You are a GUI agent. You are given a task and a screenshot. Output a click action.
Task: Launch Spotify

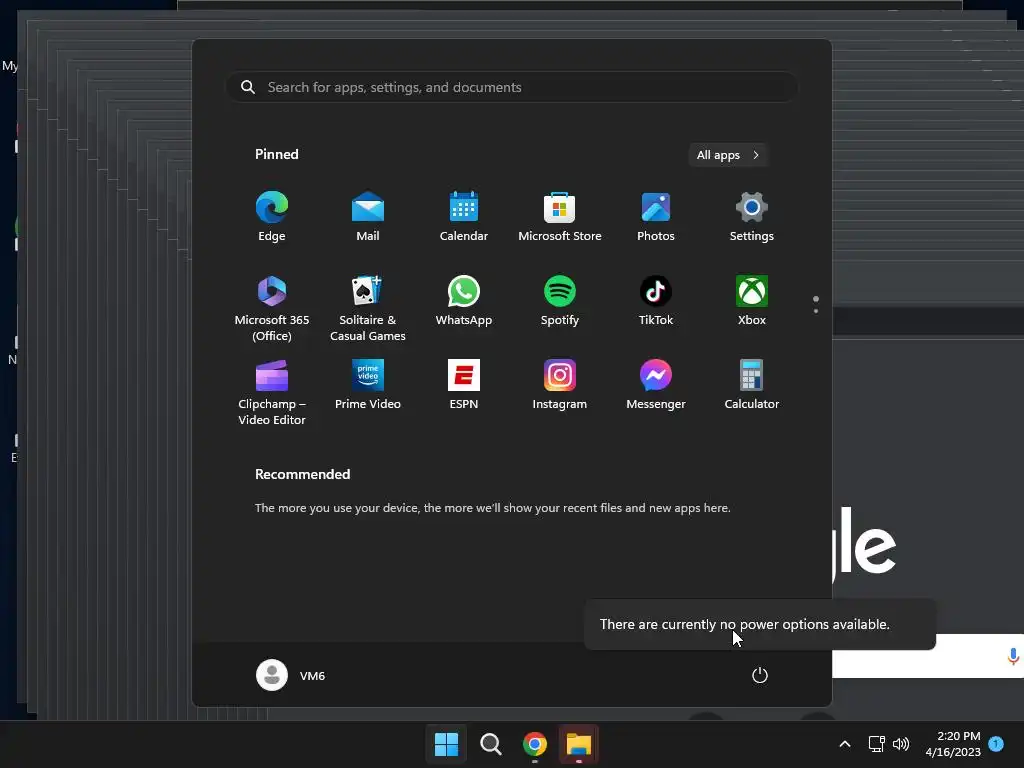[560, 300]
